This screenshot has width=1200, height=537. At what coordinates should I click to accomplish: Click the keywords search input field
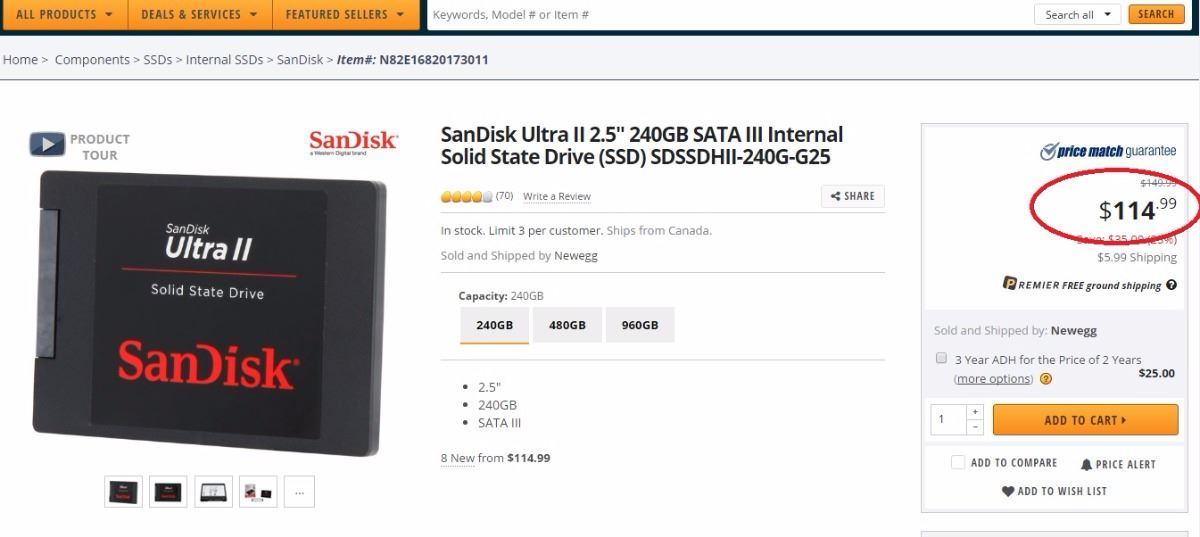point(727,15)
